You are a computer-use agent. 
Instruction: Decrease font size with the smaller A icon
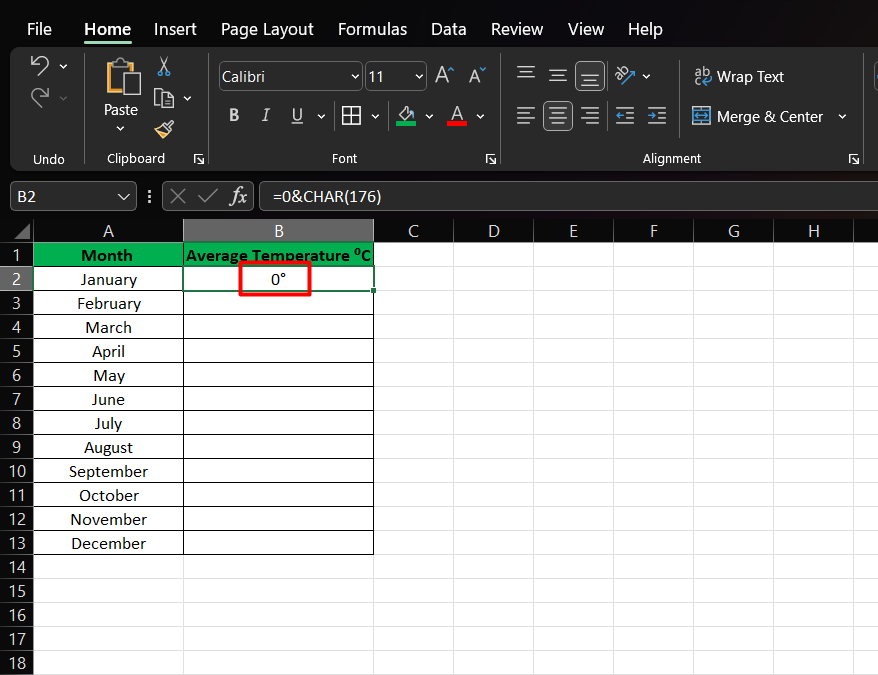coord(477,75)
